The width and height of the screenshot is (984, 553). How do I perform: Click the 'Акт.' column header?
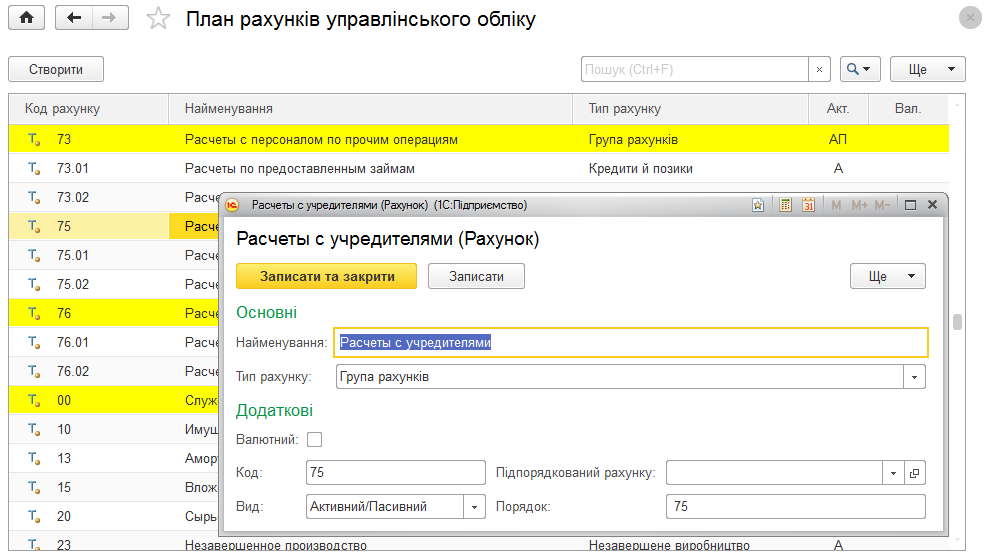coord(838,109)
